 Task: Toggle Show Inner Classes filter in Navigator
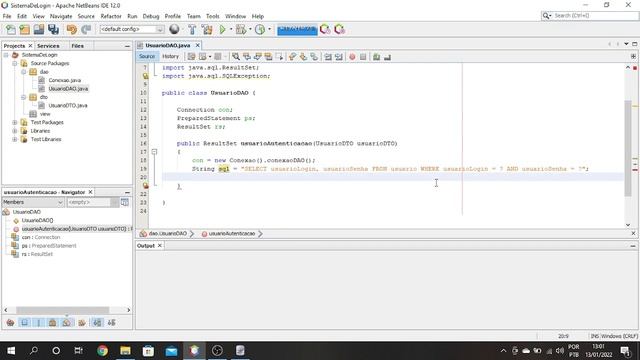pos(67,323)
